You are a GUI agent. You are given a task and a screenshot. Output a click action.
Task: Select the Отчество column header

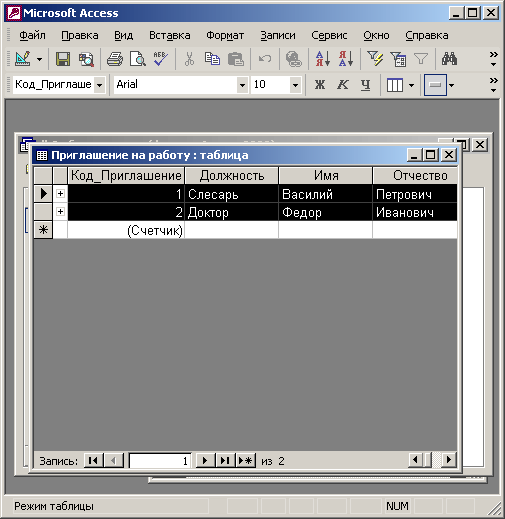[415, 175]
